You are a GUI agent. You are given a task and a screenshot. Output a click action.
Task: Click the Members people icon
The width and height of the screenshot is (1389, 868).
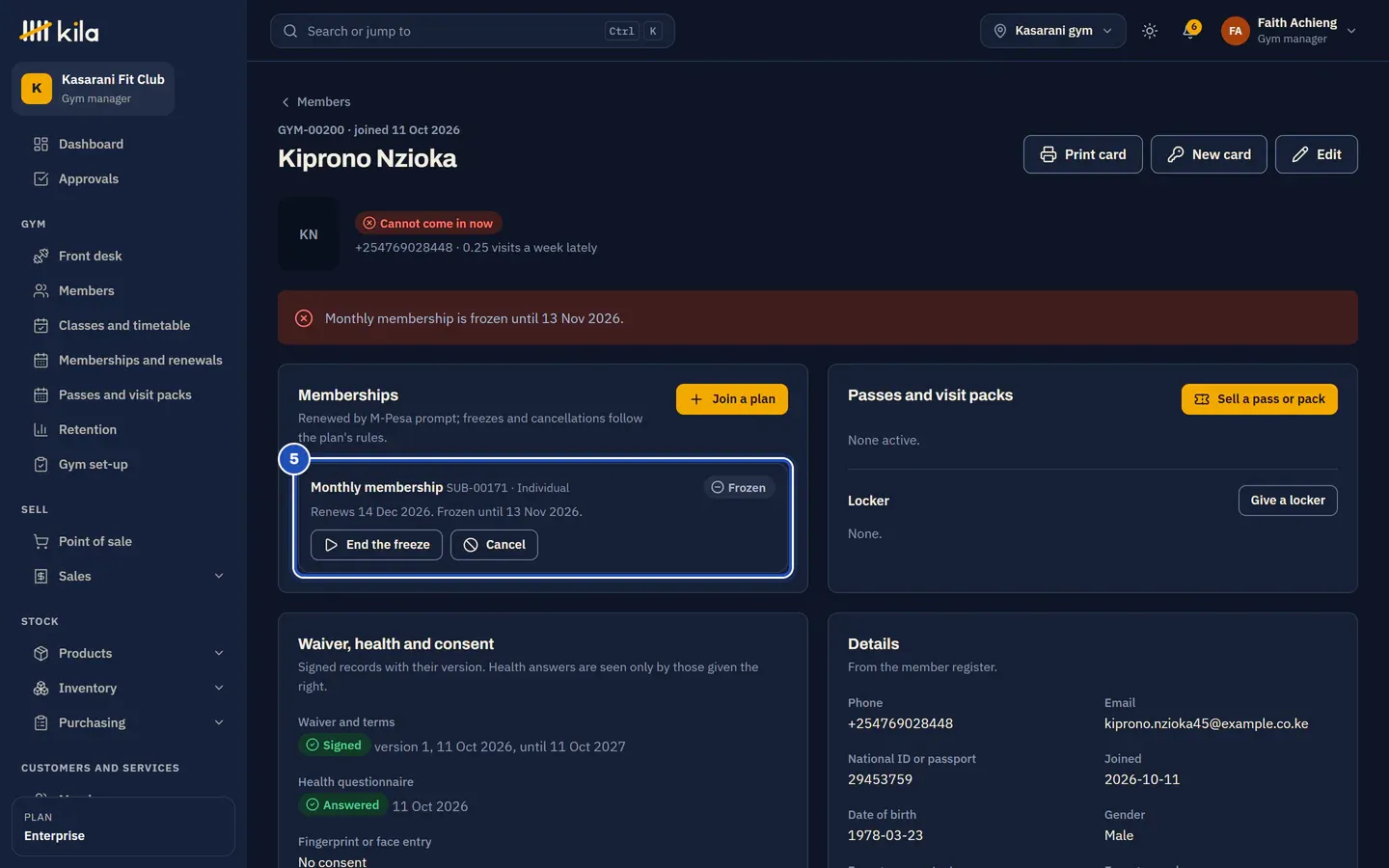41,290
